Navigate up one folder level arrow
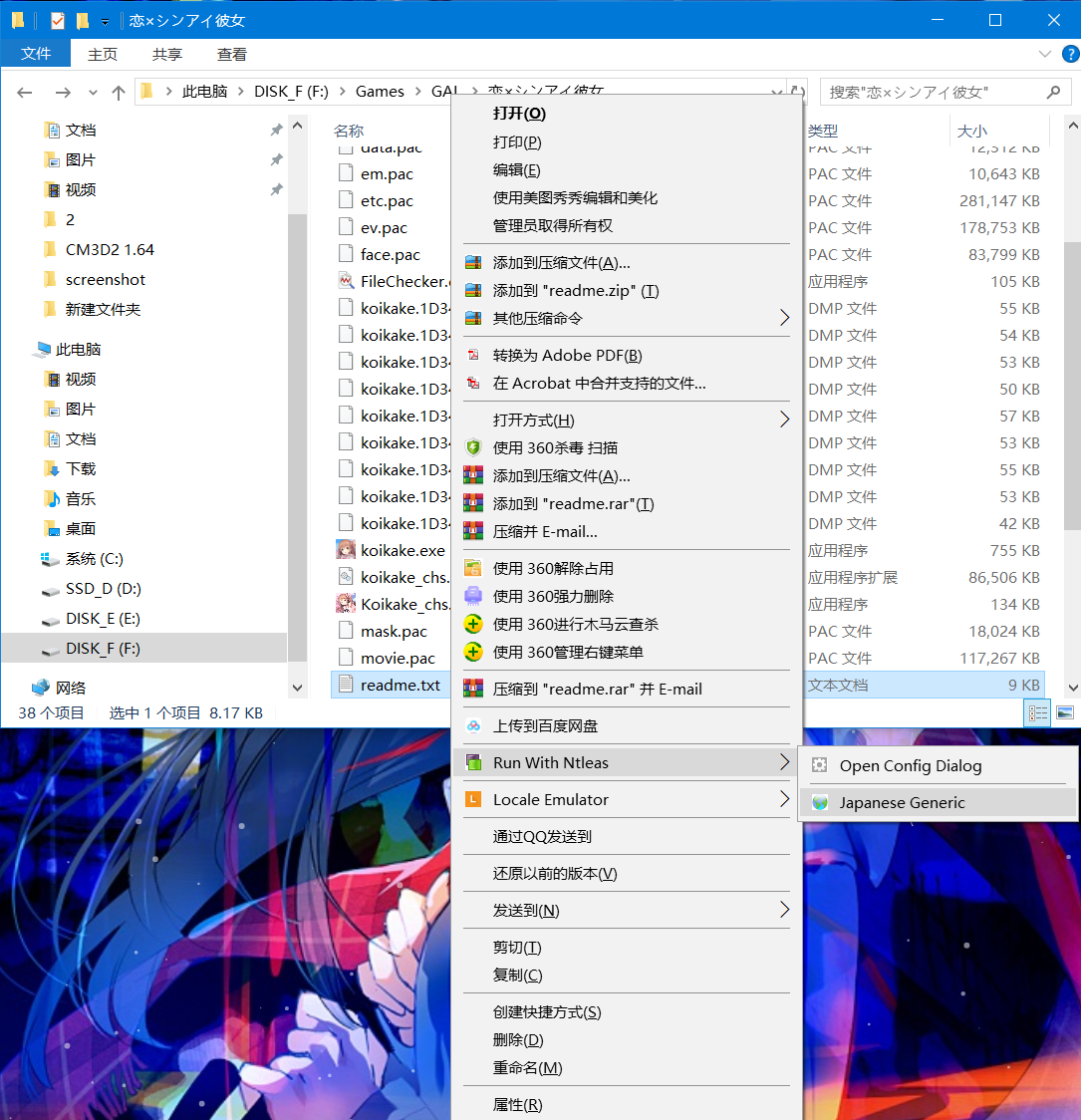 point(119,92)
